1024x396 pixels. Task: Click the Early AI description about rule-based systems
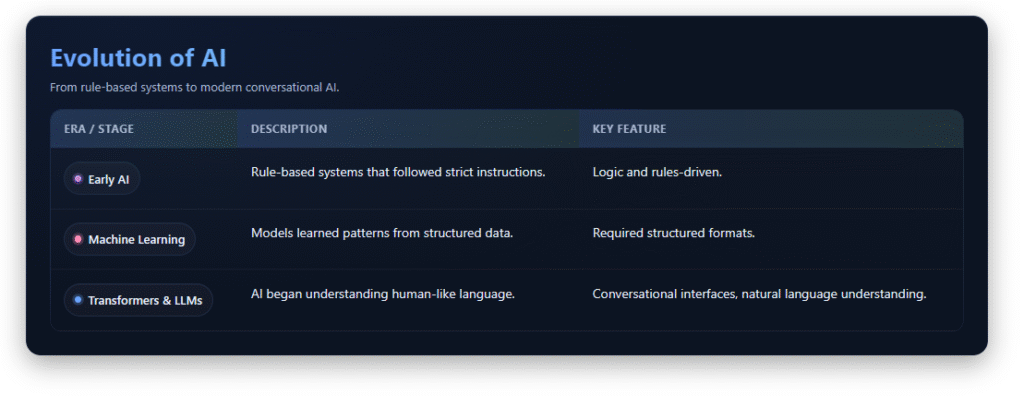click(x=398, y=173)
